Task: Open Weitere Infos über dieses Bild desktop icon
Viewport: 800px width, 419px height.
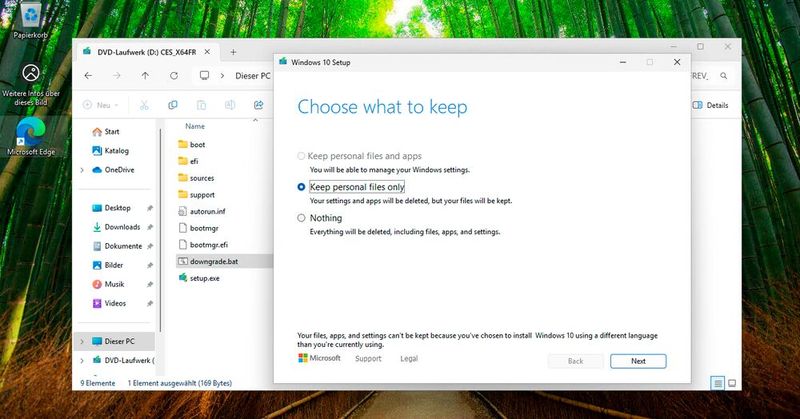Action: (x=31, y=84)
